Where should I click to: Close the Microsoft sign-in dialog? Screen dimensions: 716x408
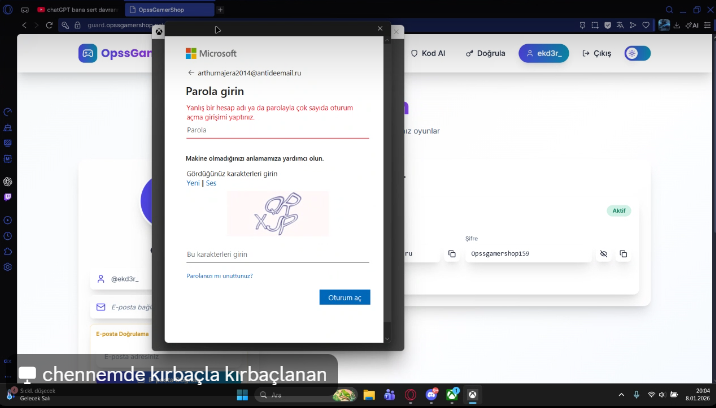point(380,28)
